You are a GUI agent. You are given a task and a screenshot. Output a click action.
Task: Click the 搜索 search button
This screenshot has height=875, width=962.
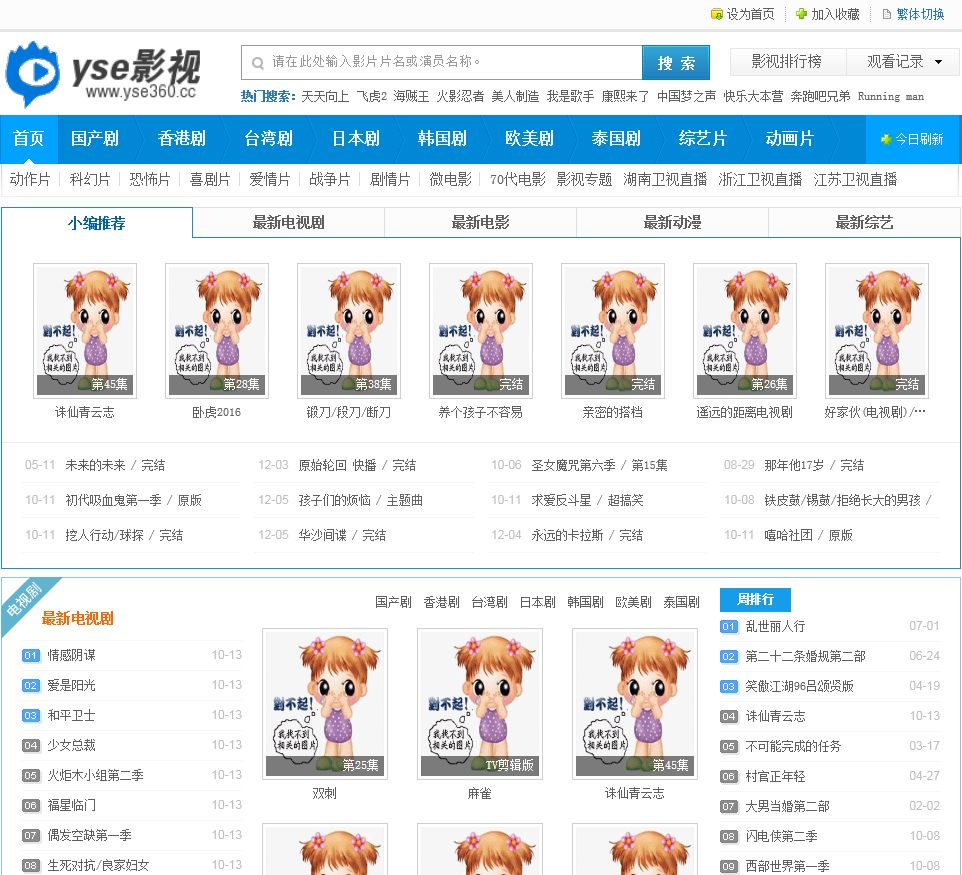(676, 63)
